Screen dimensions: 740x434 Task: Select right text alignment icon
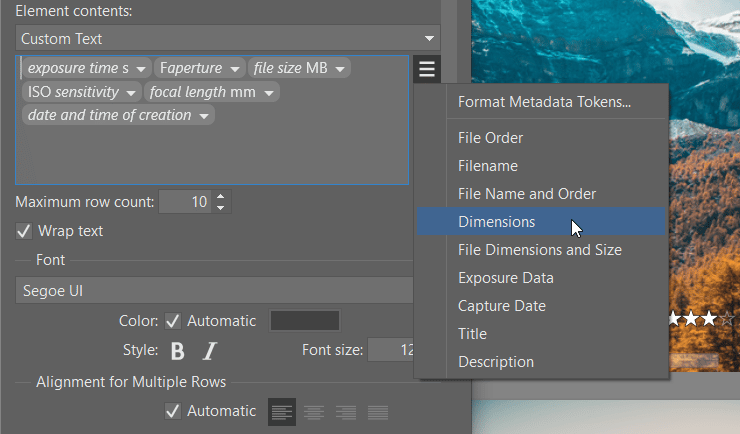pos(346,411)
